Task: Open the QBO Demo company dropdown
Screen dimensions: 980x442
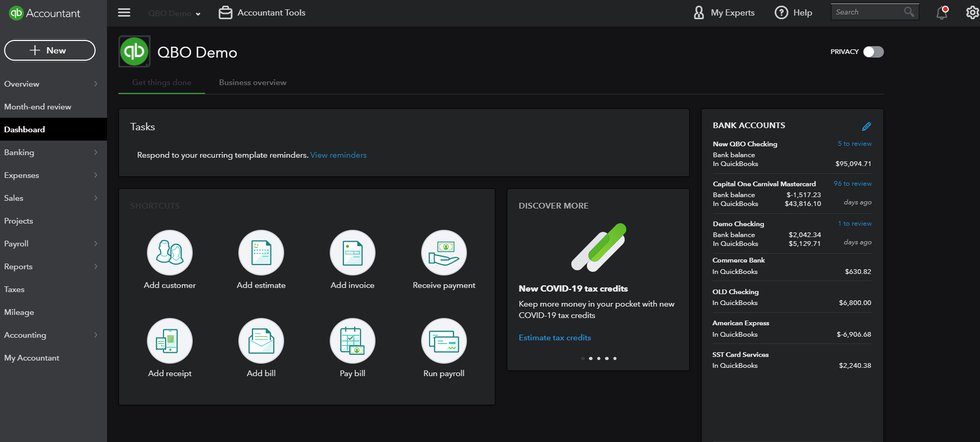Action: [x=174, y=14]
